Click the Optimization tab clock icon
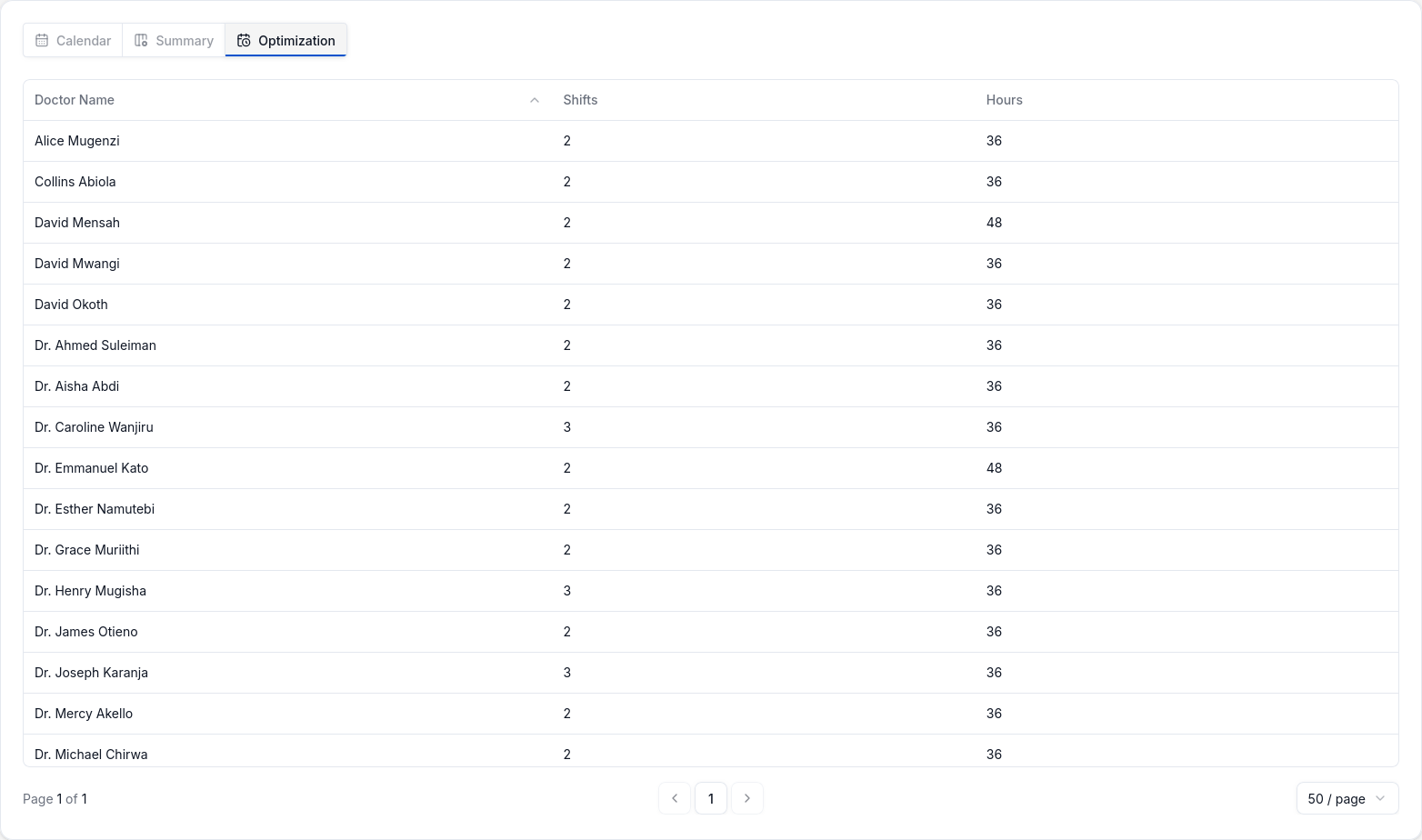Viewport: 1422px width, 840px height. tap(244, 40)
